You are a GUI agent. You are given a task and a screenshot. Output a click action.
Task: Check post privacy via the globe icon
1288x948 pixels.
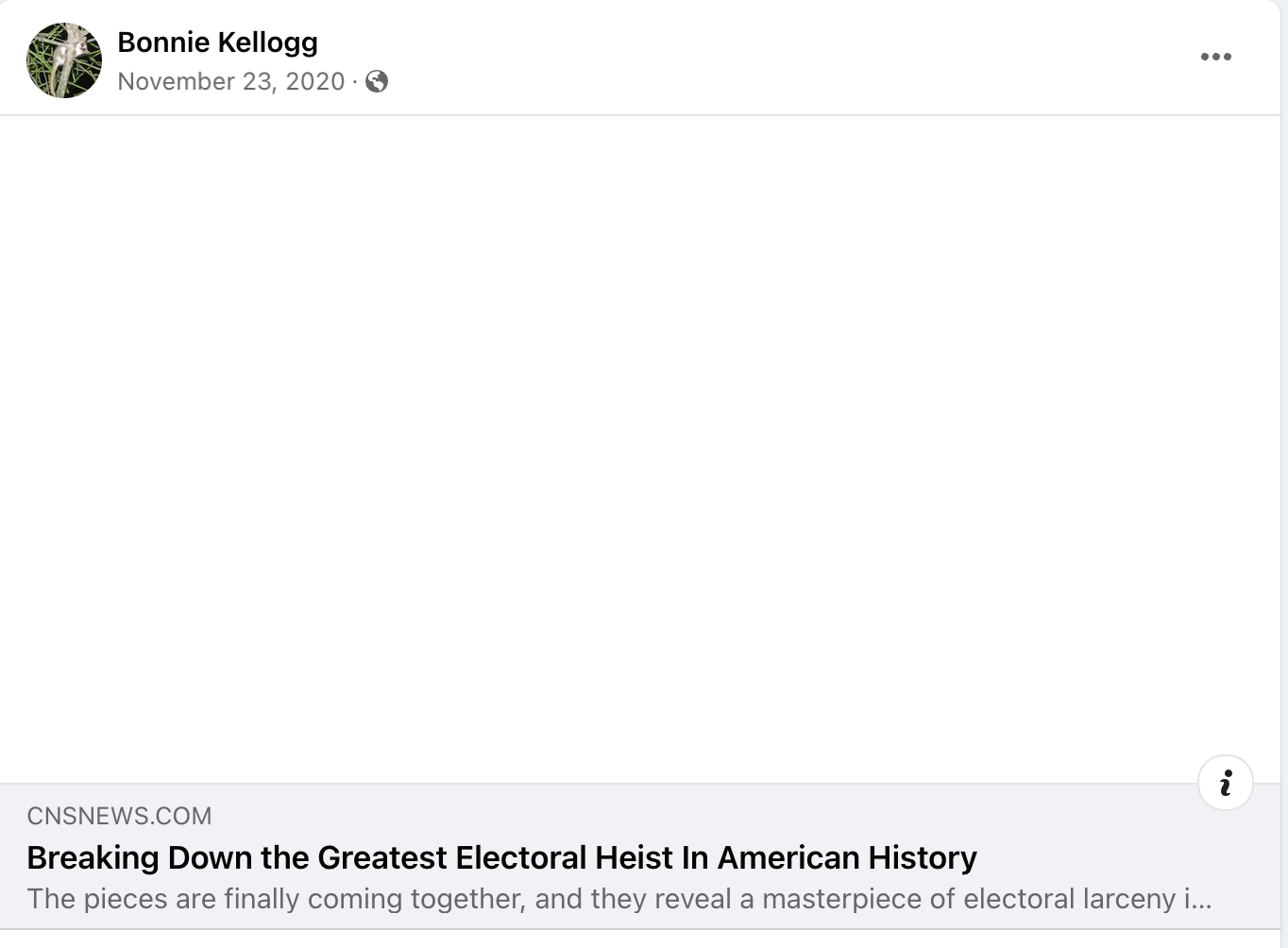pyautogui.click(x=377, y=82)
